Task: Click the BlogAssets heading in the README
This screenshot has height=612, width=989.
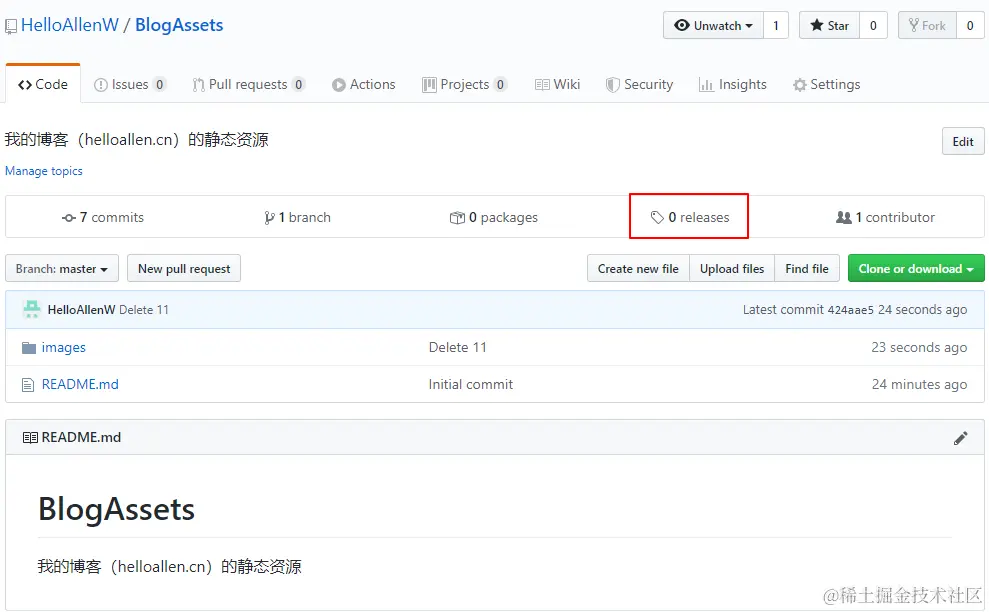Action: (x=117, y=509)
